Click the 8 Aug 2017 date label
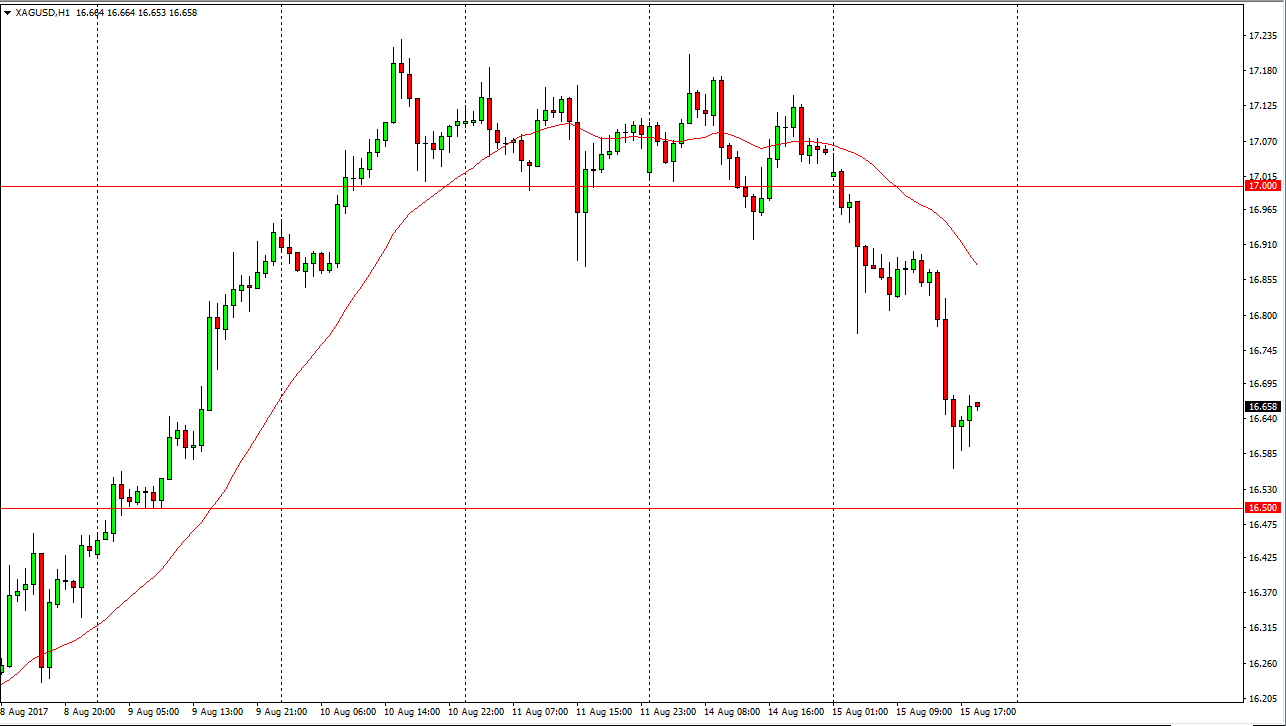The image size is (1286, 726). (23, 712)
